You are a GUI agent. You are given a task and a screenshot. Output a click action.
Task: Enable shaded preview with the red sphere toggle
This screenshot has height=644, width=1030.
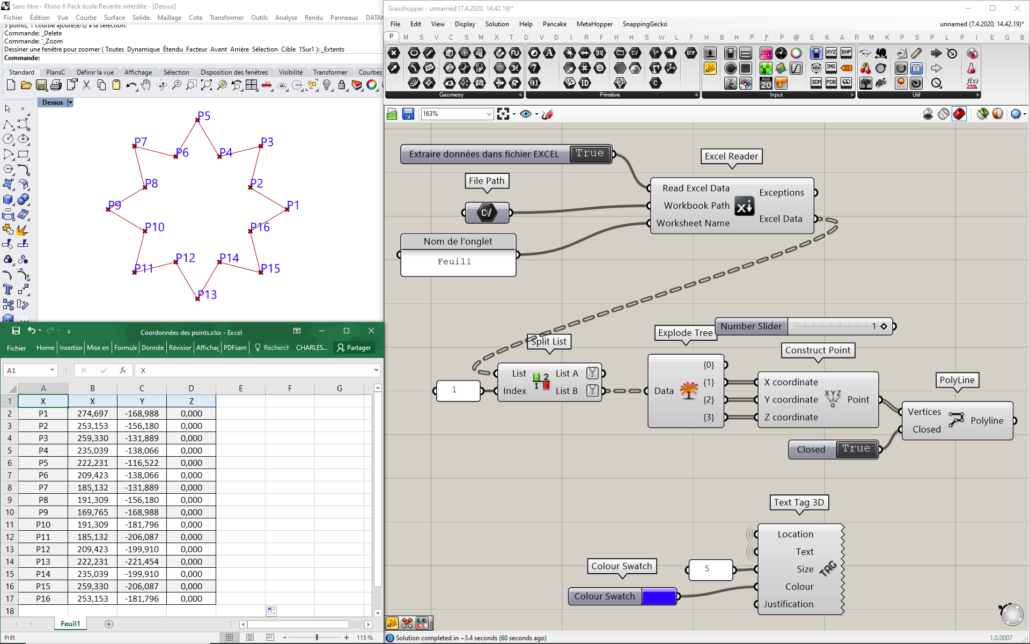tap(958, 113)
